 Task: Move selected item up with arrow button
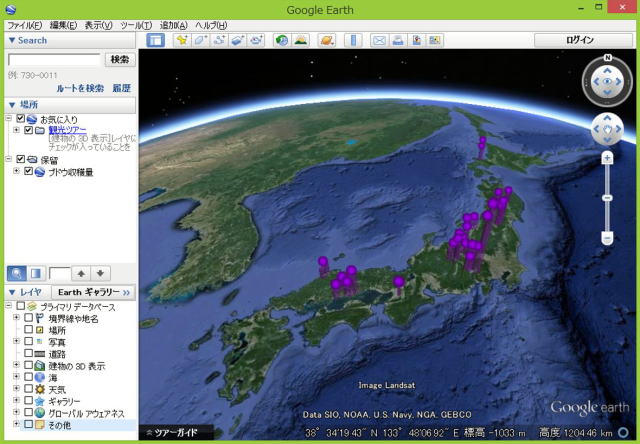[81, 273]
